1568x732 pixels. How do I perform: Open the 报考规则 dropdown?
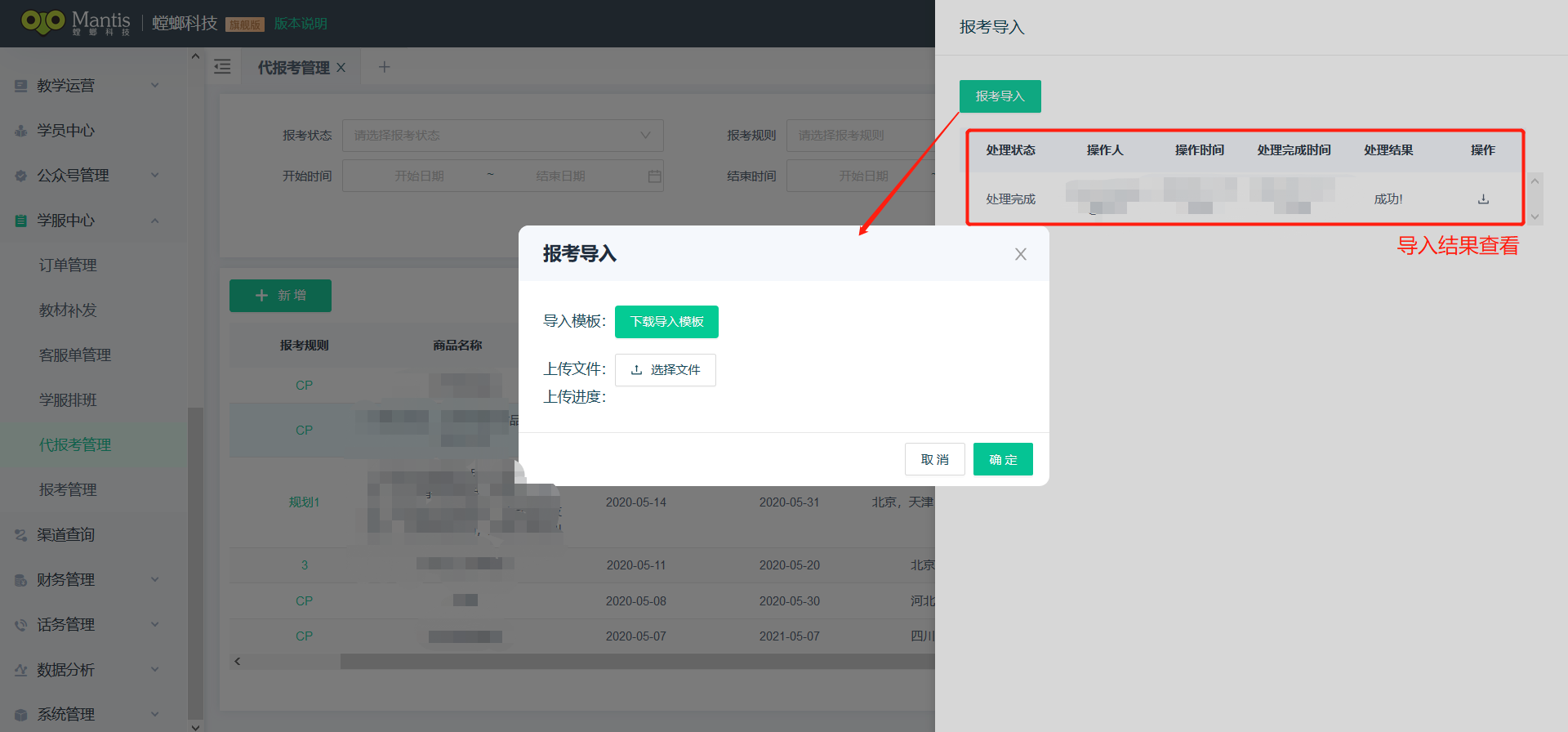[861, 136]
